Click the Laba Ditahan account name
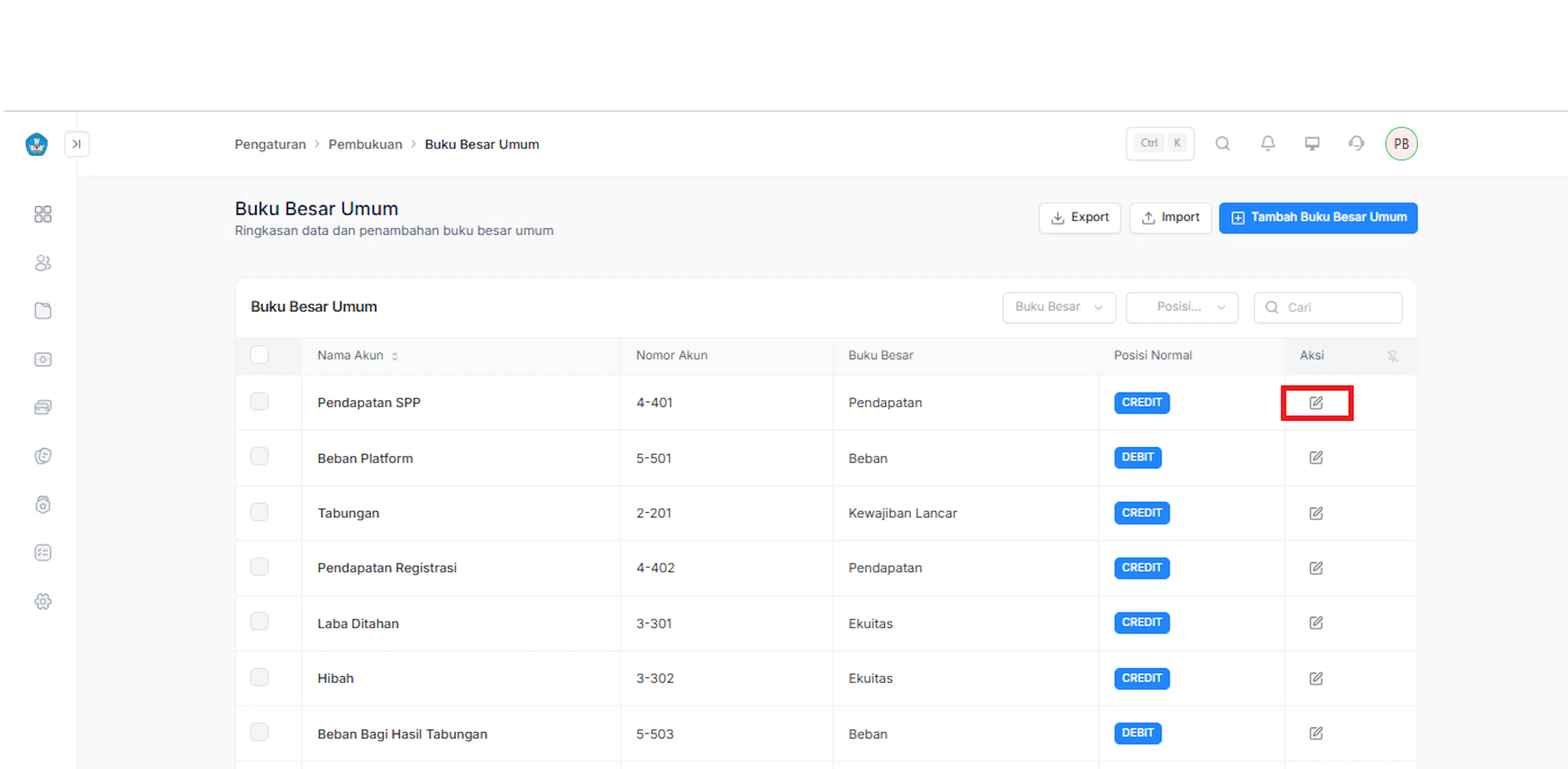 coord(358,623)
